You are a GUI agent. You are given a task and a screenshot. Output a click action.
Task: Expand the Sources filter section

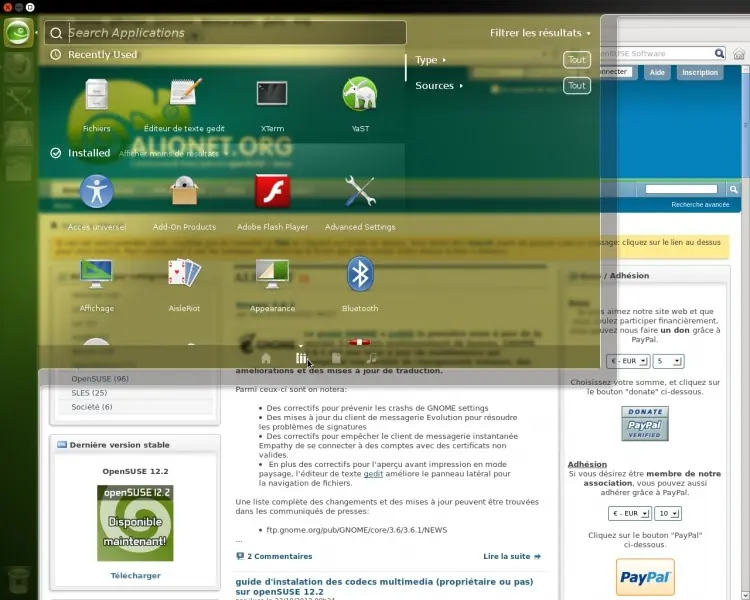point(439,86)
